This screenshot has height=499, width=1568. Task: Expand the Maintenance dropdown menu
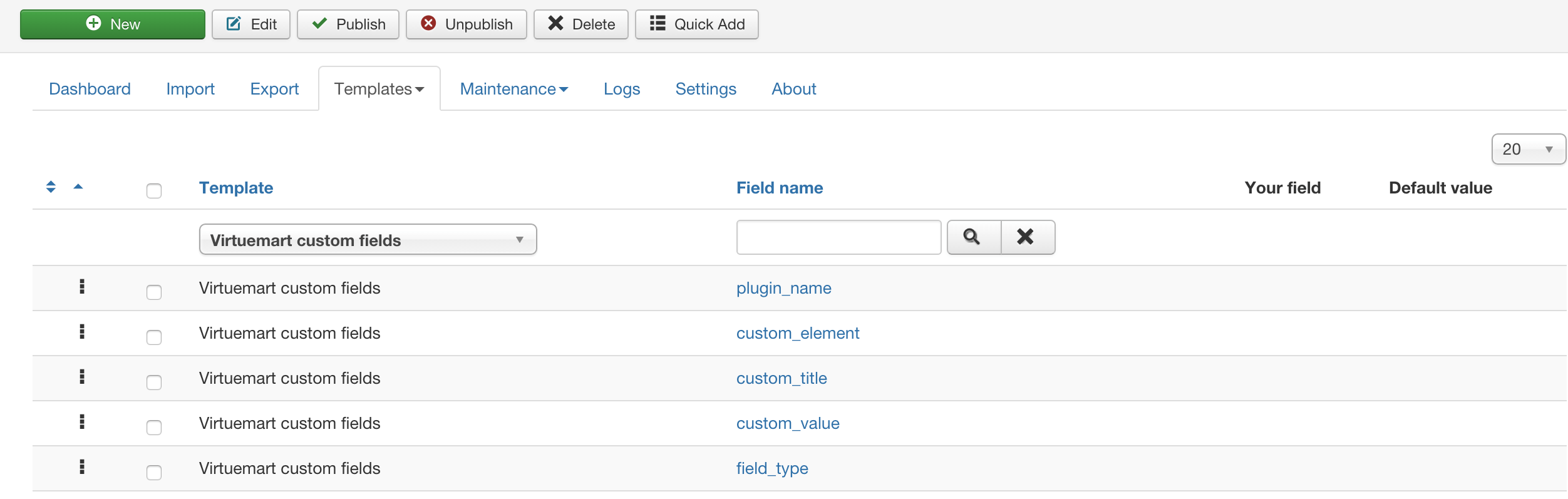514,89
